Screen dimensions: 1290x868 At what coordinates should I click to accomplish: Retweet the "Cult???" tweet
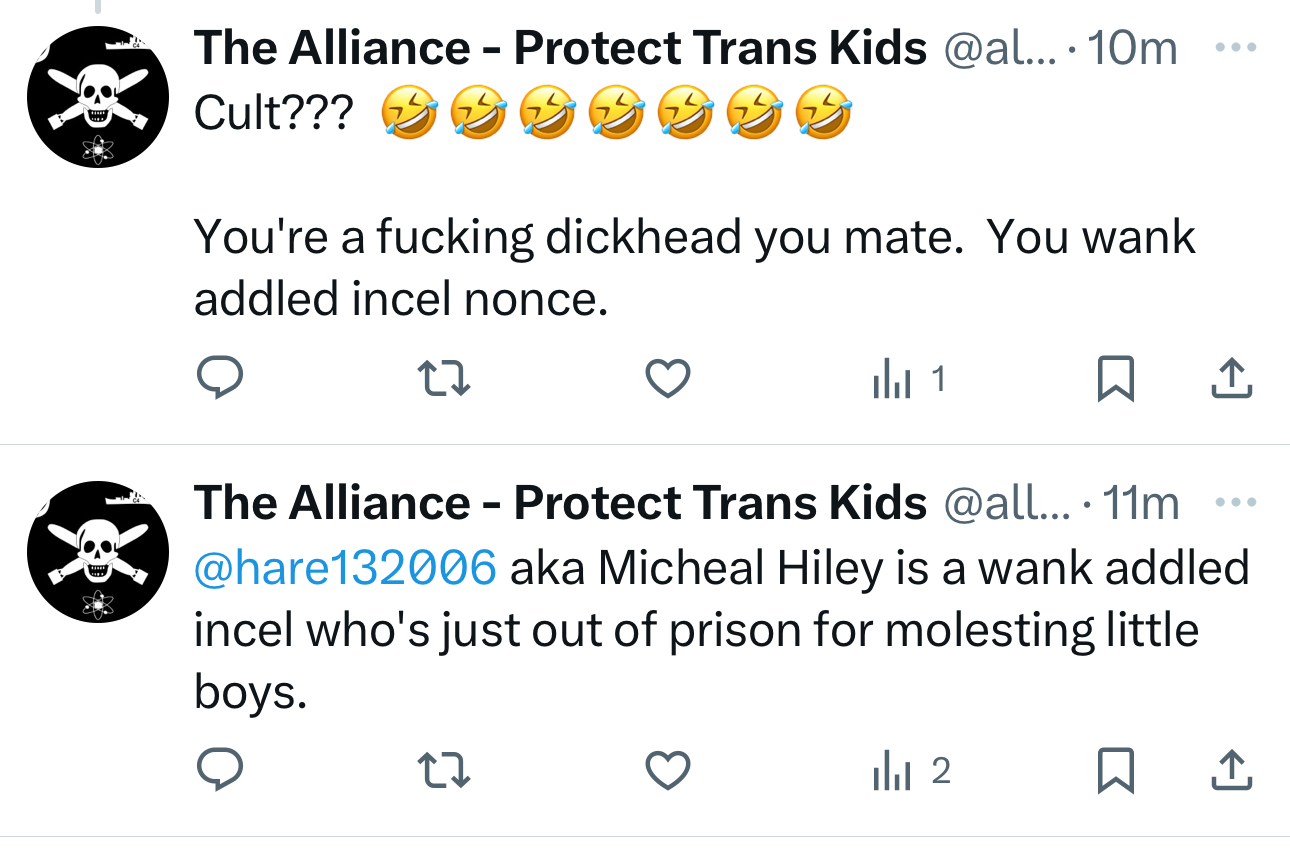(442, 378)
